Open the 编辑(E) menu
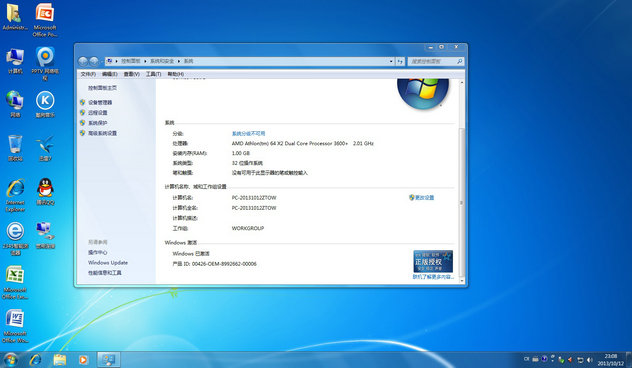 (110, 74)
